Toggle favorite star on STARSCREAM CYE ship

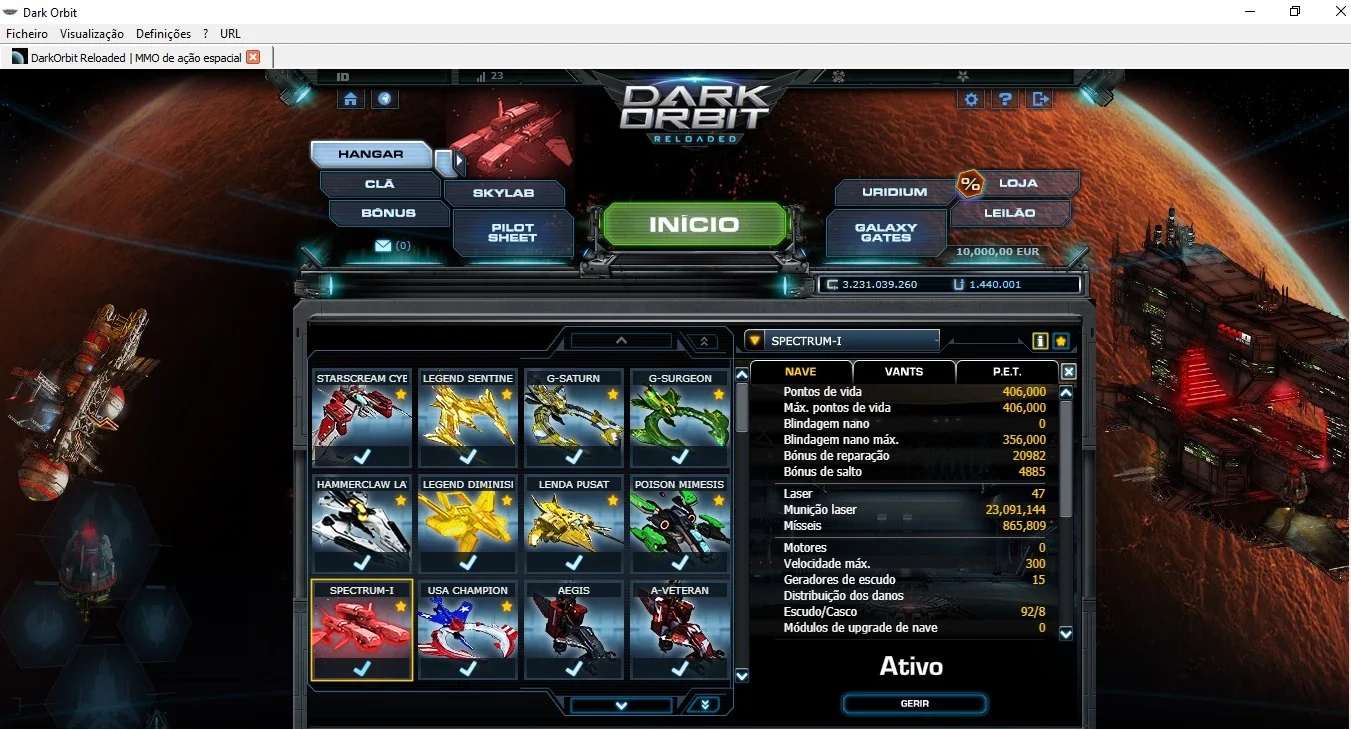pos(401,395)
